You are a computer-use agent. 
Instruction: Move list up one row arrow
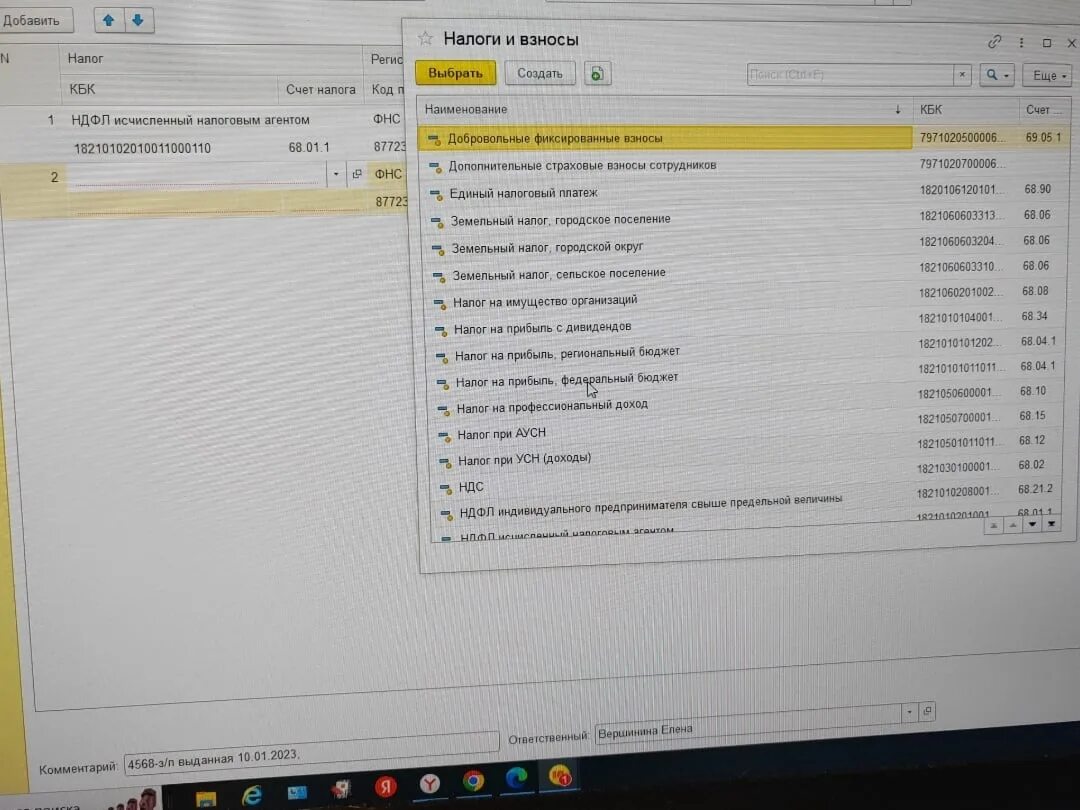click(x=1012, y=526)
